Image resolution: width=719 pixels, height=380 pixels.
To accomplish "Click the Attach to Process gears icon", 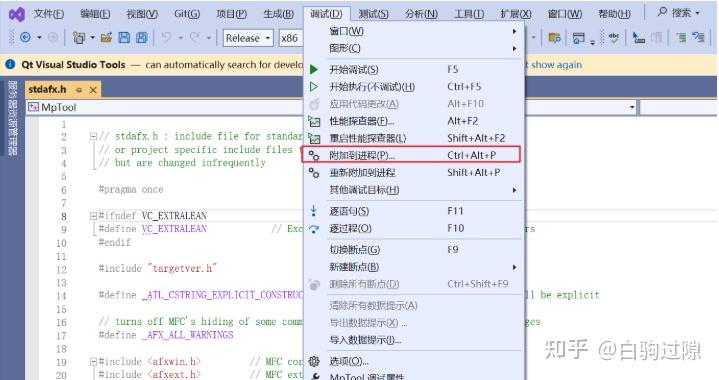I will pyautogui.click(x=314, y=155).
